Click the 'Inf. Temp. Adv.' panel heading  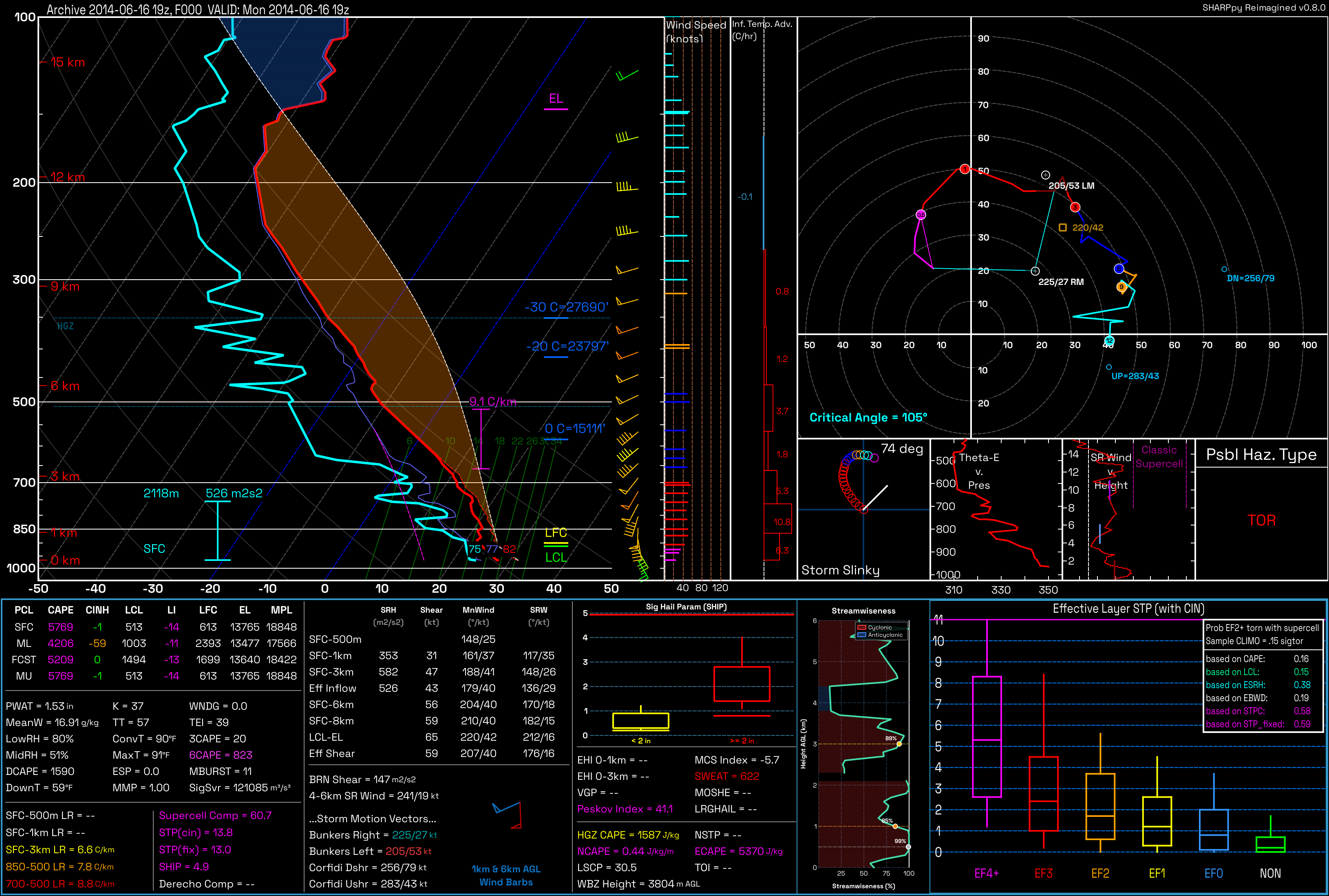762,30
